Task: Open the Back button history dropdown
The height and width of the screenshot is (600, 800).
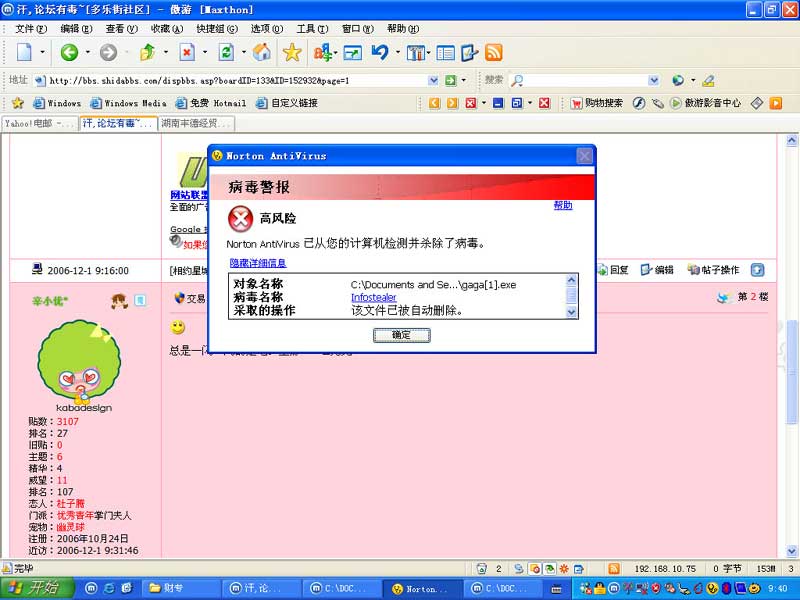Action: point(87,52)
